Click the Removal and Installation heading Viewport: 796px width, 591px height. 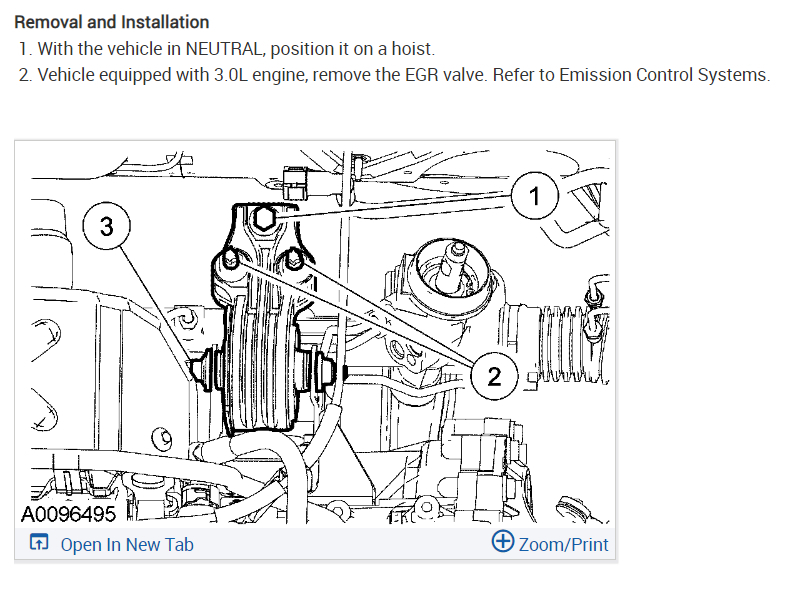112,22
